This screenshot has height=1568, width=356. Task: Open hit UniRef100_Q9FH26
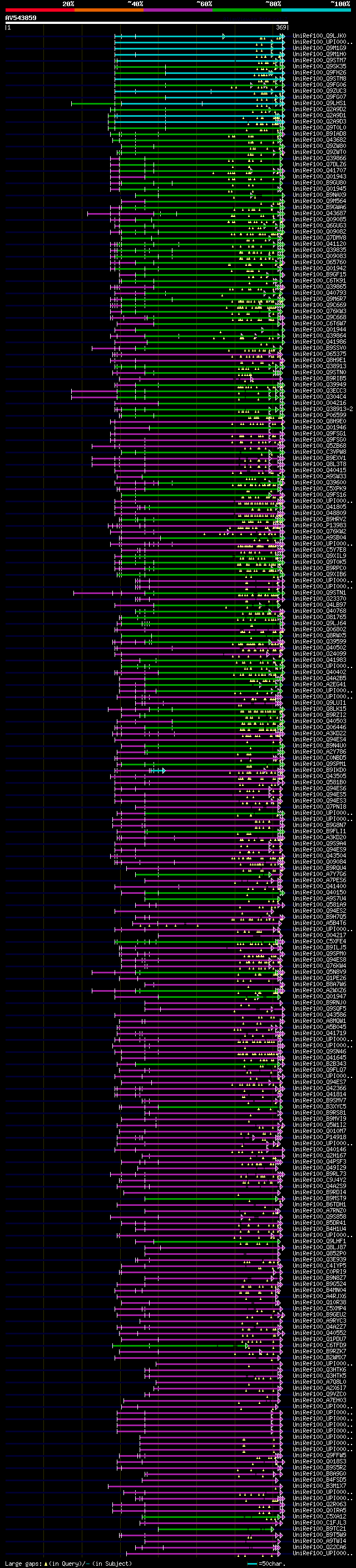[x=319, y=72]
